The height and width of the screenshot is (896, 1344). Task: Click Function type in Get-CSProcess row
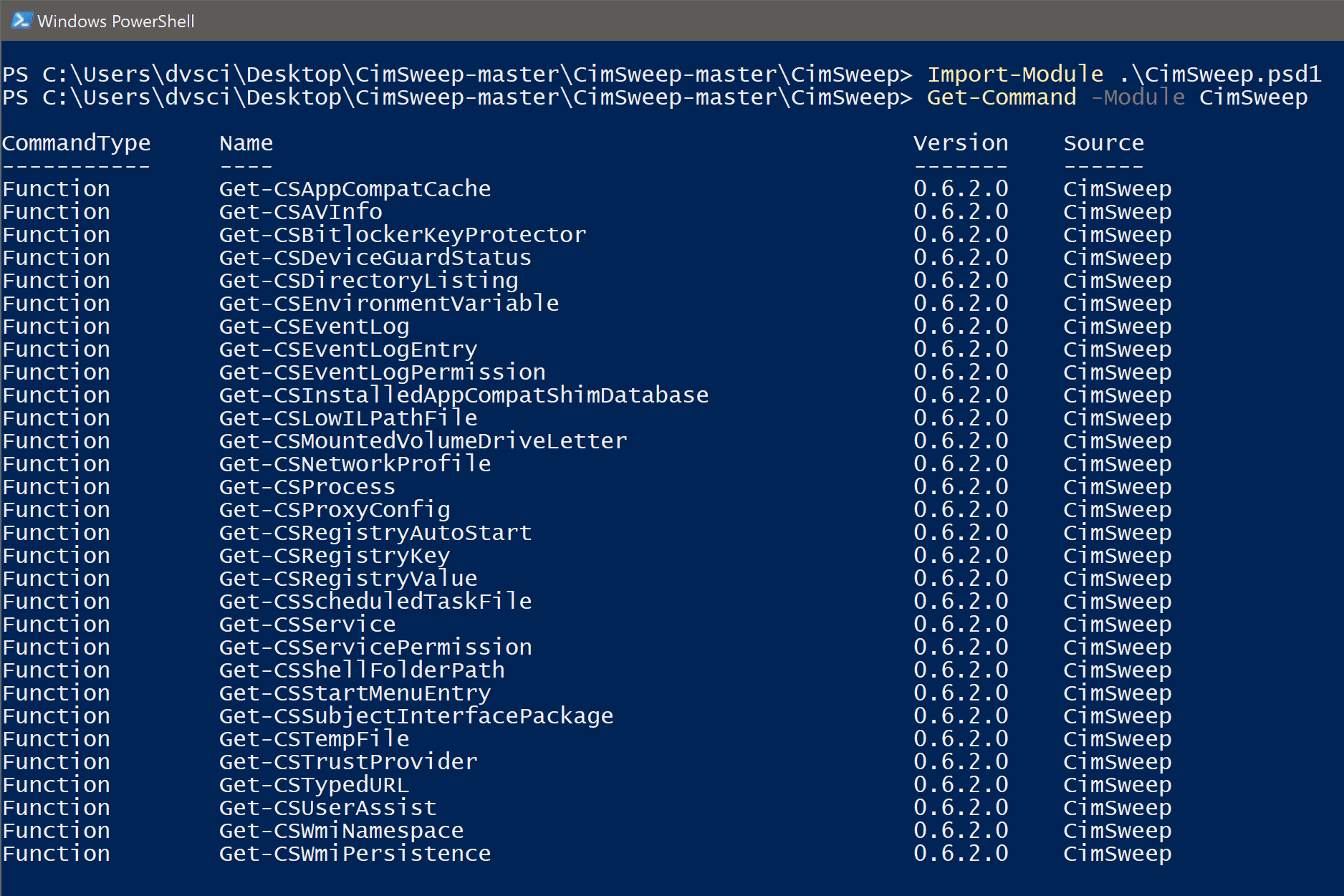[x=57, y=487]
